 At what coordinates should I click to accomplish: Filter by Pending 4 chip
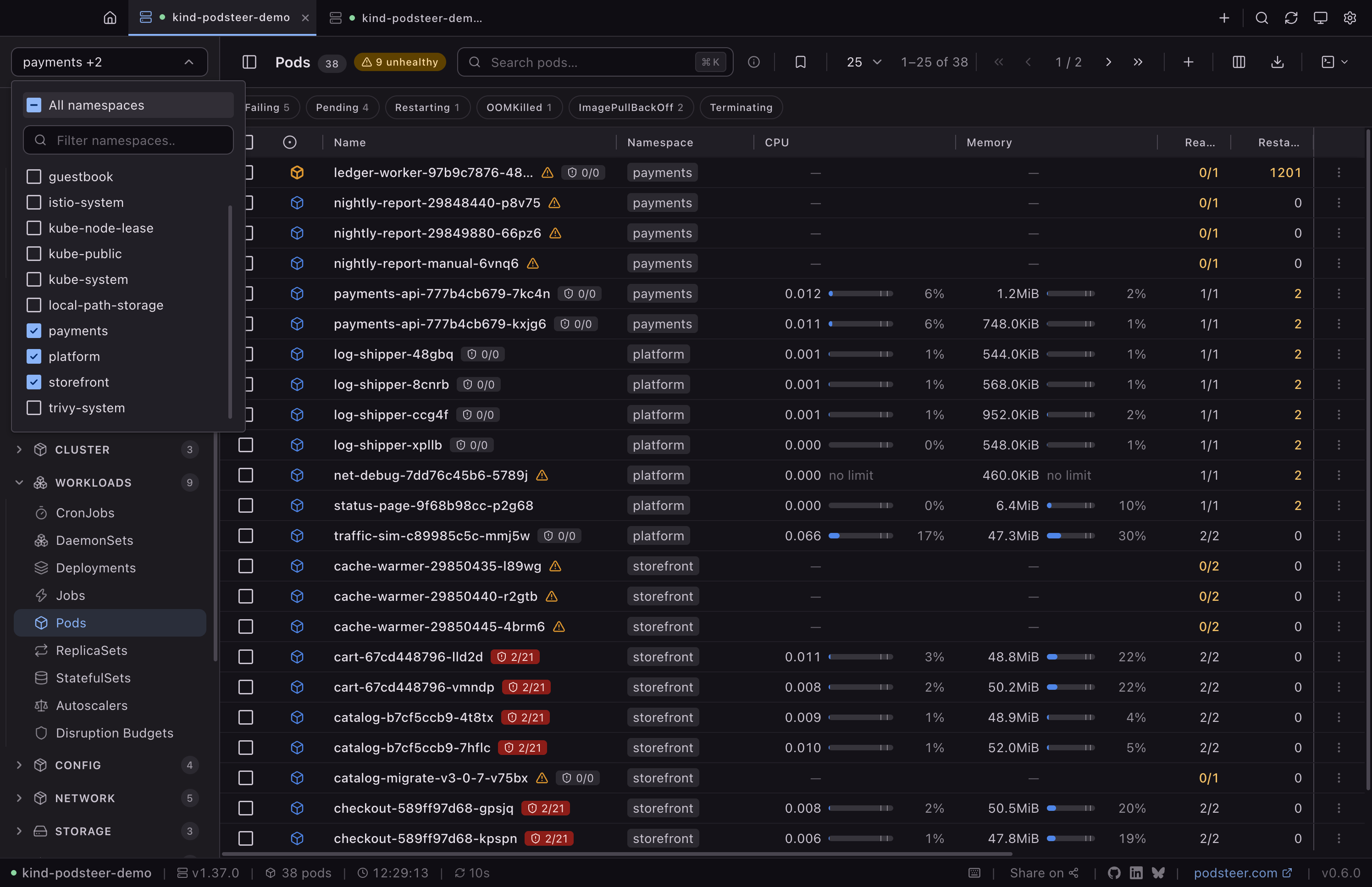[x=342, y=108]
